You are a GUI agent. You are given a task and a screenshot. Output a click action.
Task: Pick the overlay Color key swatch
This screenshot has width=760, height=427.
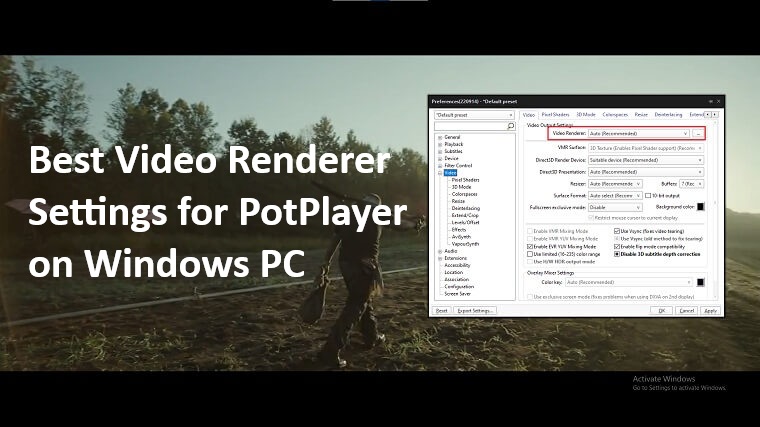(700, 282)
